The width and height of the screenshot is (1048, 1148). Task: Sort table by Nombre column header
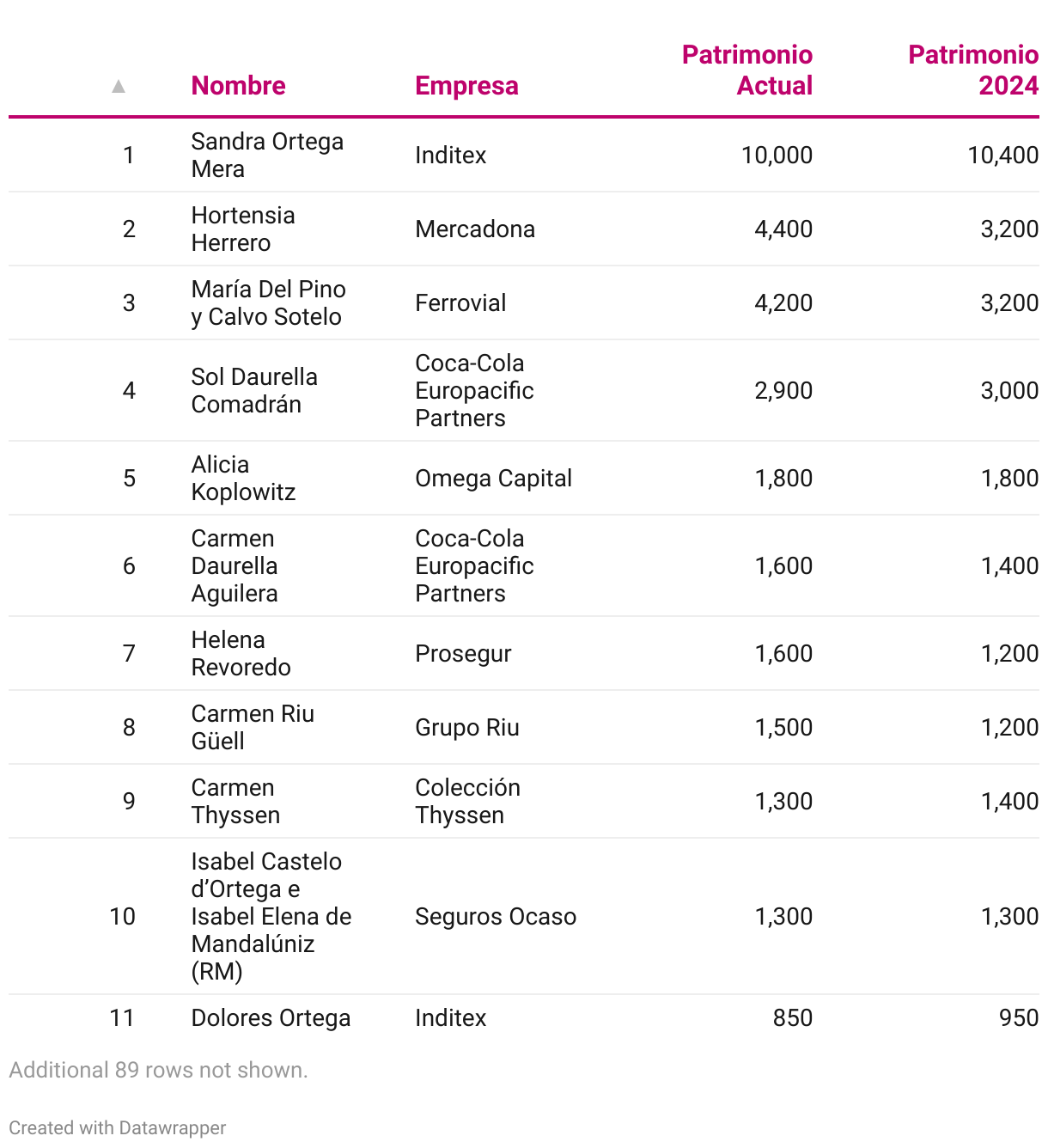coord(238,86)
